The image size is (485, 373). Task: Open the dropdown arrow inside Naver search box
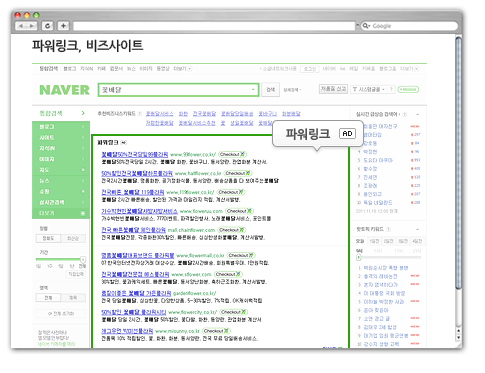253,90
